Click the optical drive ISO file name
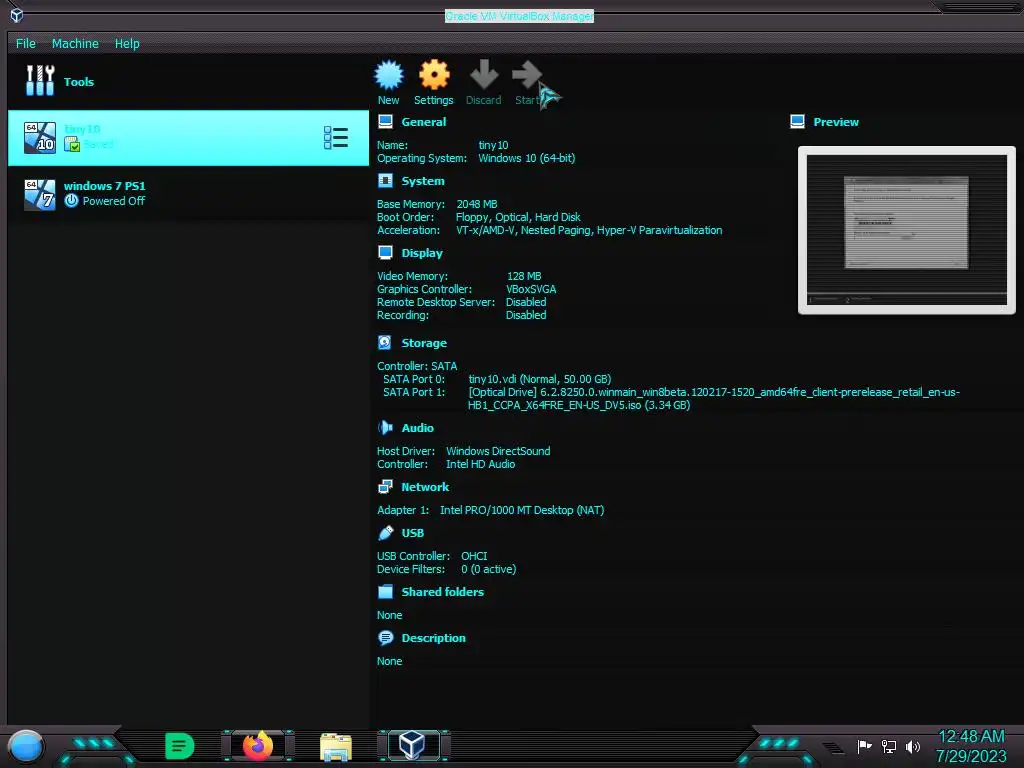Screen dimensions: 1024x768 click(x=714, y=398)
